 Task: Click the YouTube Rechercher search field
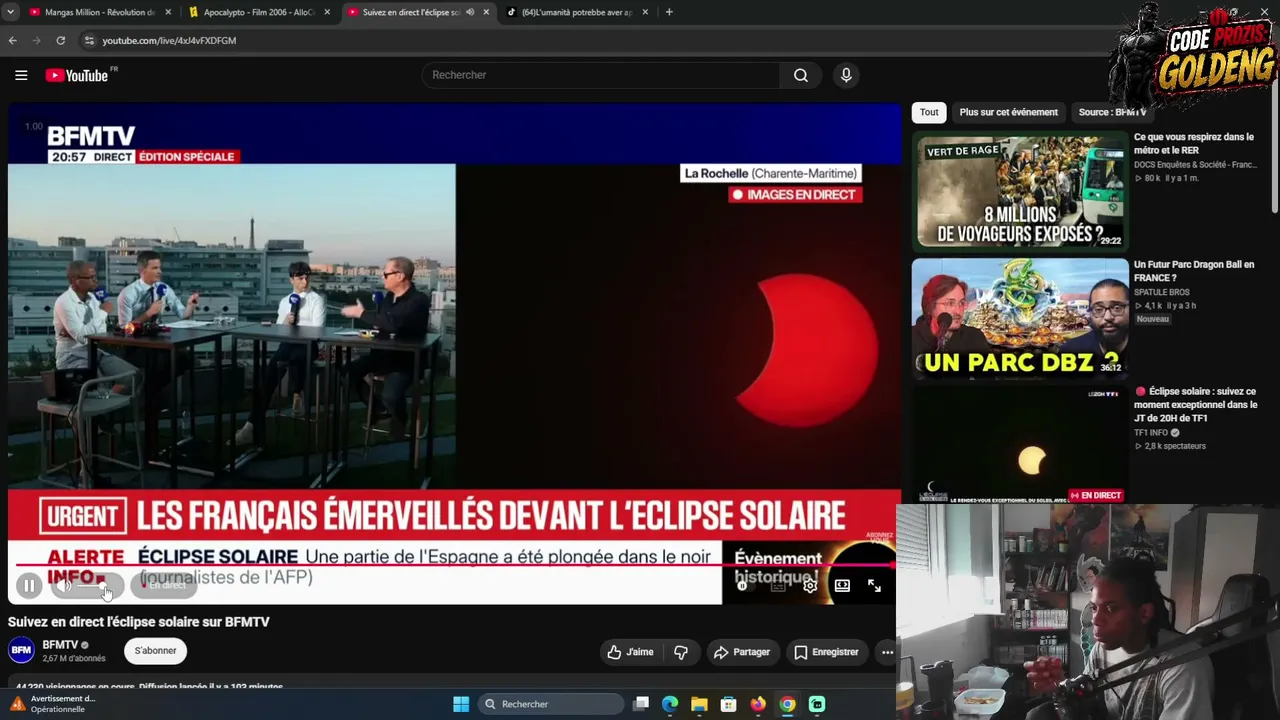point(600,75)
